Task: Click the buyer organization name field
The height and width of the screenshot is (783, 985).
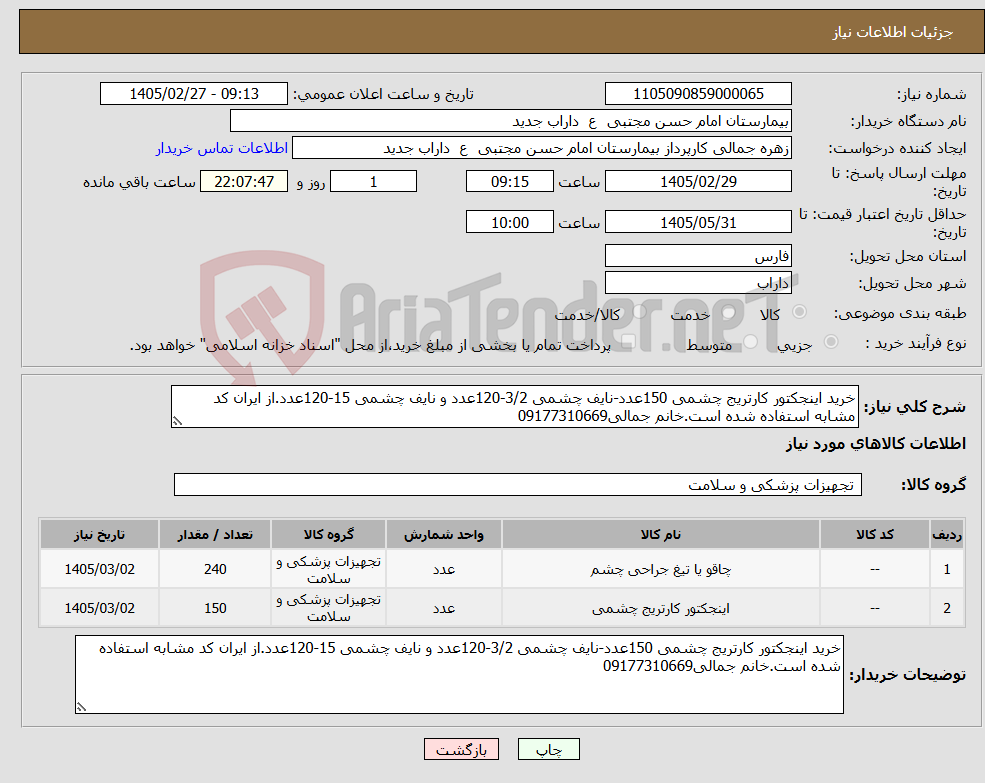Action: [x=511, y=121]
